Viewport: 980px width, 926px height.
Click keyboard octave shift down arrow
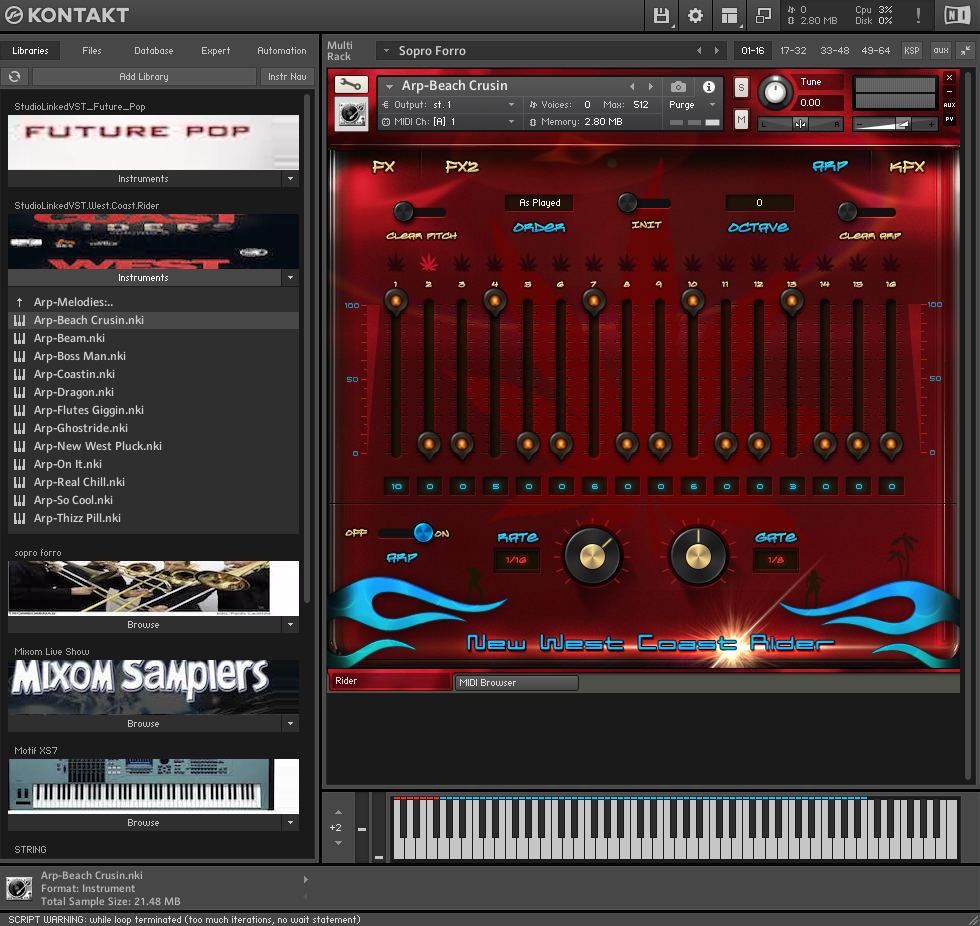pyautogui.click(x=338, y=843)
